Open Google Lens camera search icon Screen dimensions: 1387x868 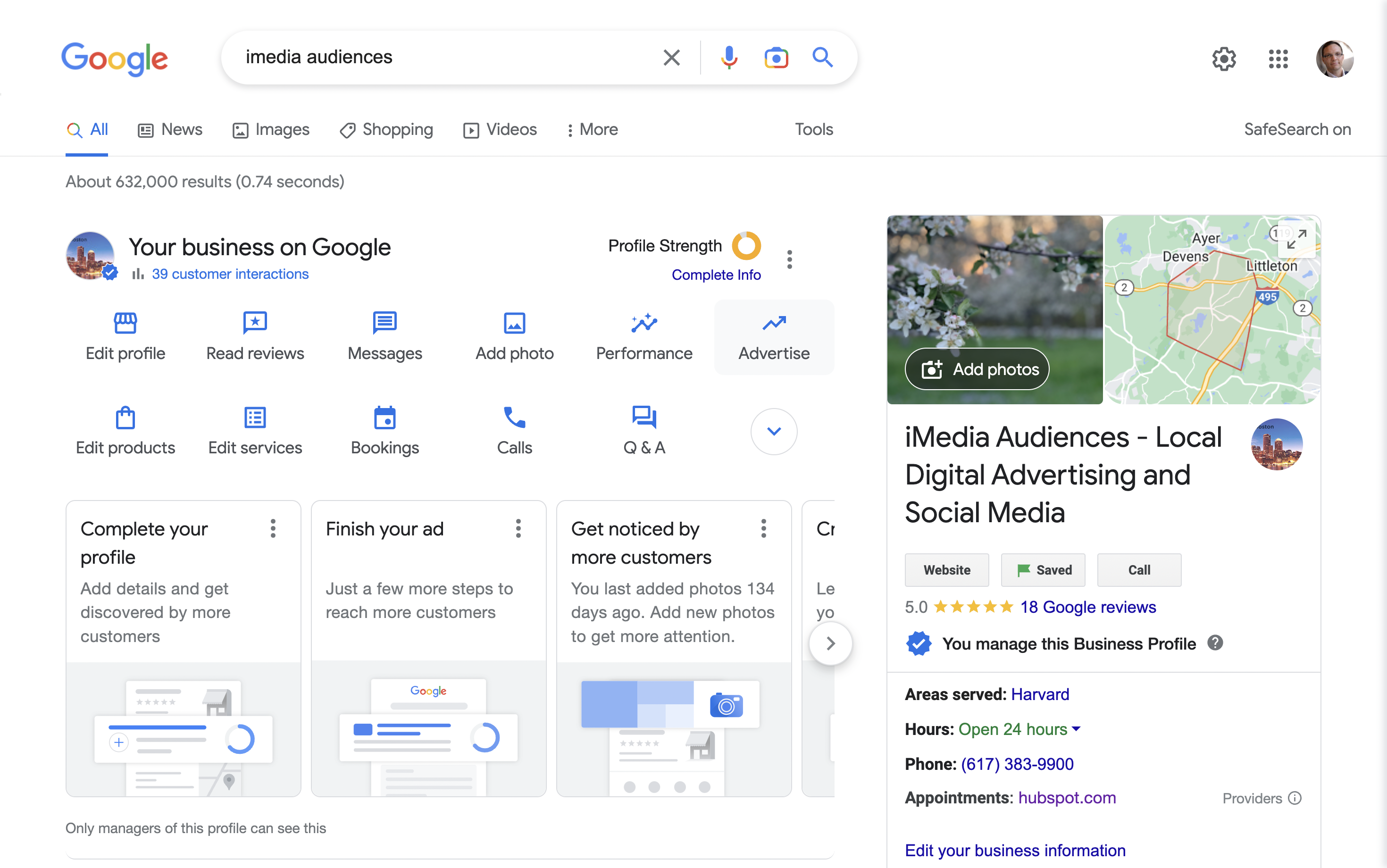click(776, 58)
